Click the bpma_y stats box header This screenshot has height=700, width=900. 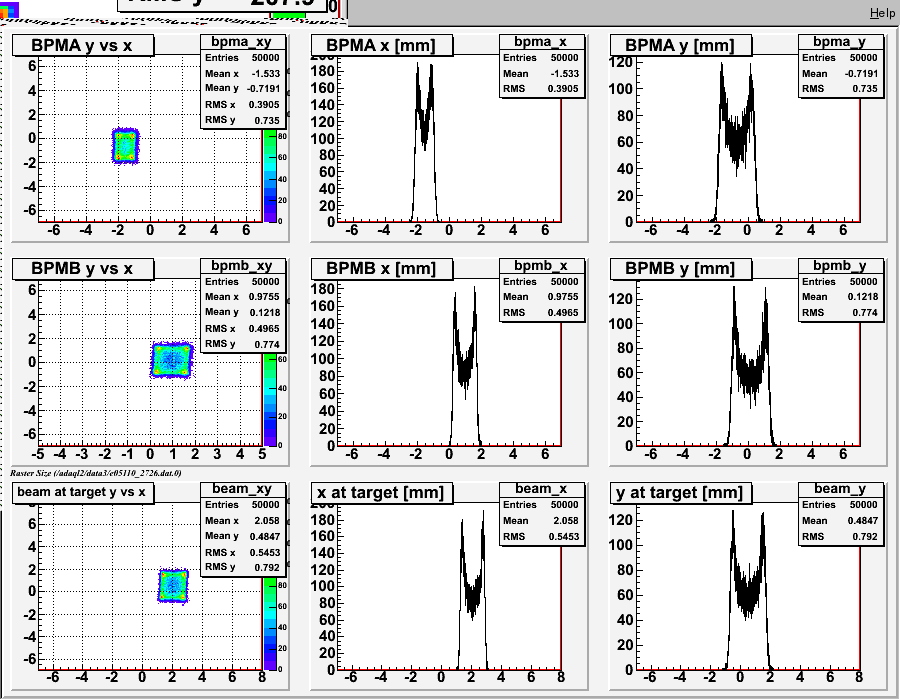pos(841,42)
